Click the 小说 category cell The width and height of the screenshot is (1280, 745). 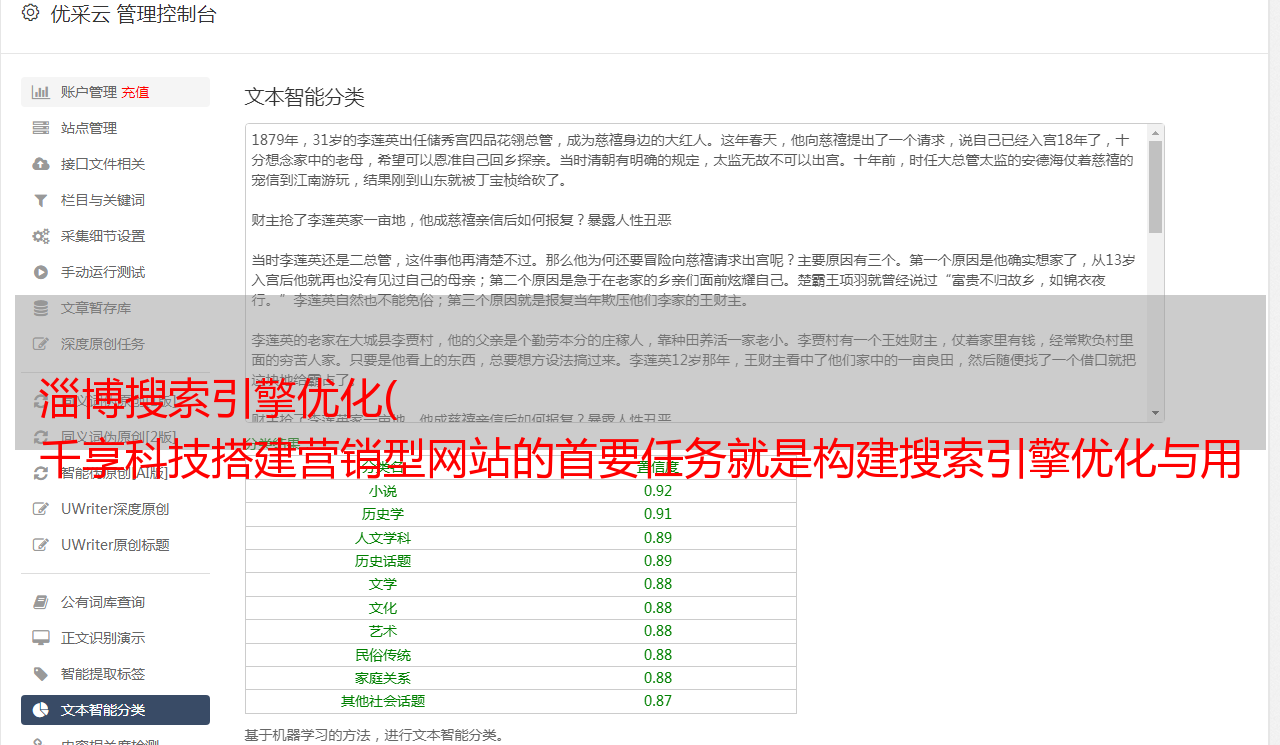pyautogui.click(x=383, y=491)
